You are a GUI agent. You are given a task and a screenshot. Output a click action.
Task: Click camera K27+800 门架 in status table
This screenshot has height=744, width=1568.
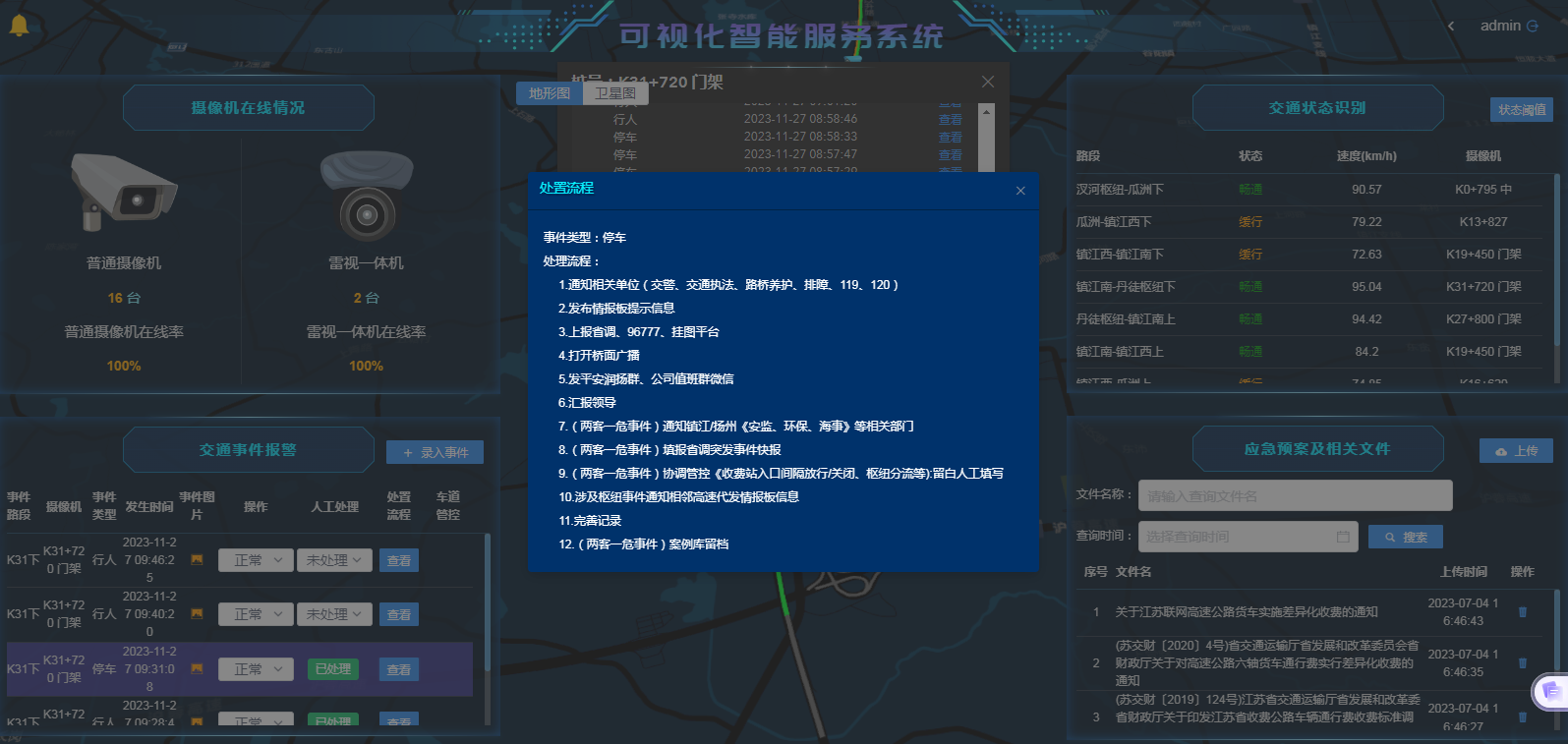coord(1483,318)
